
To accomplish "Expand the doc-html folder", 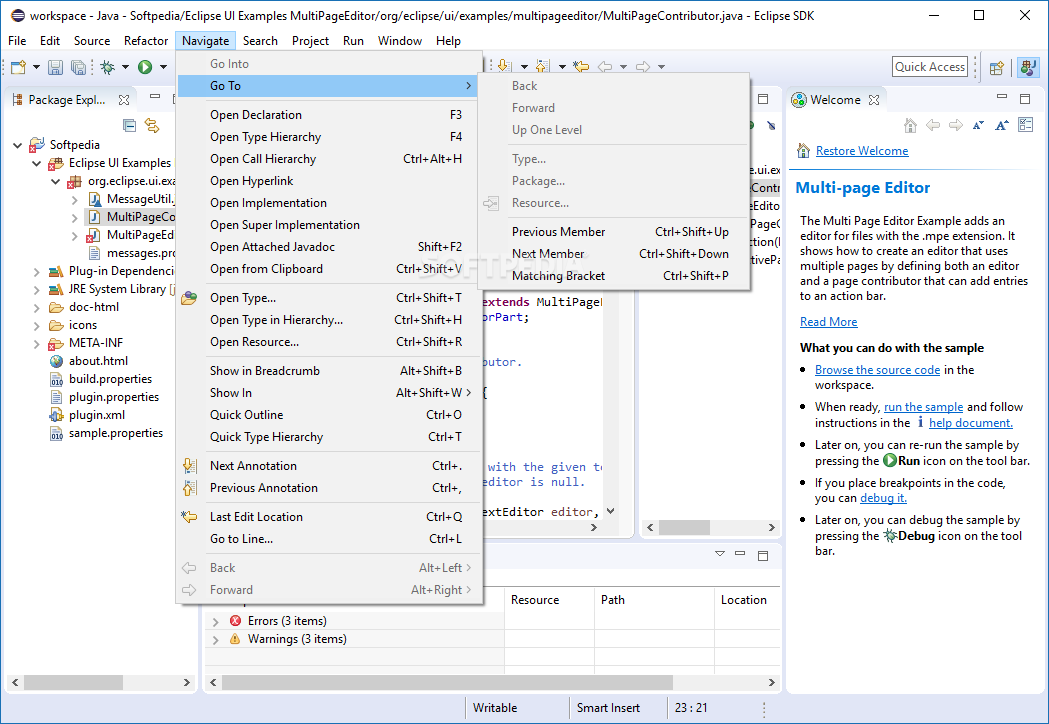I will click(36, 308).
